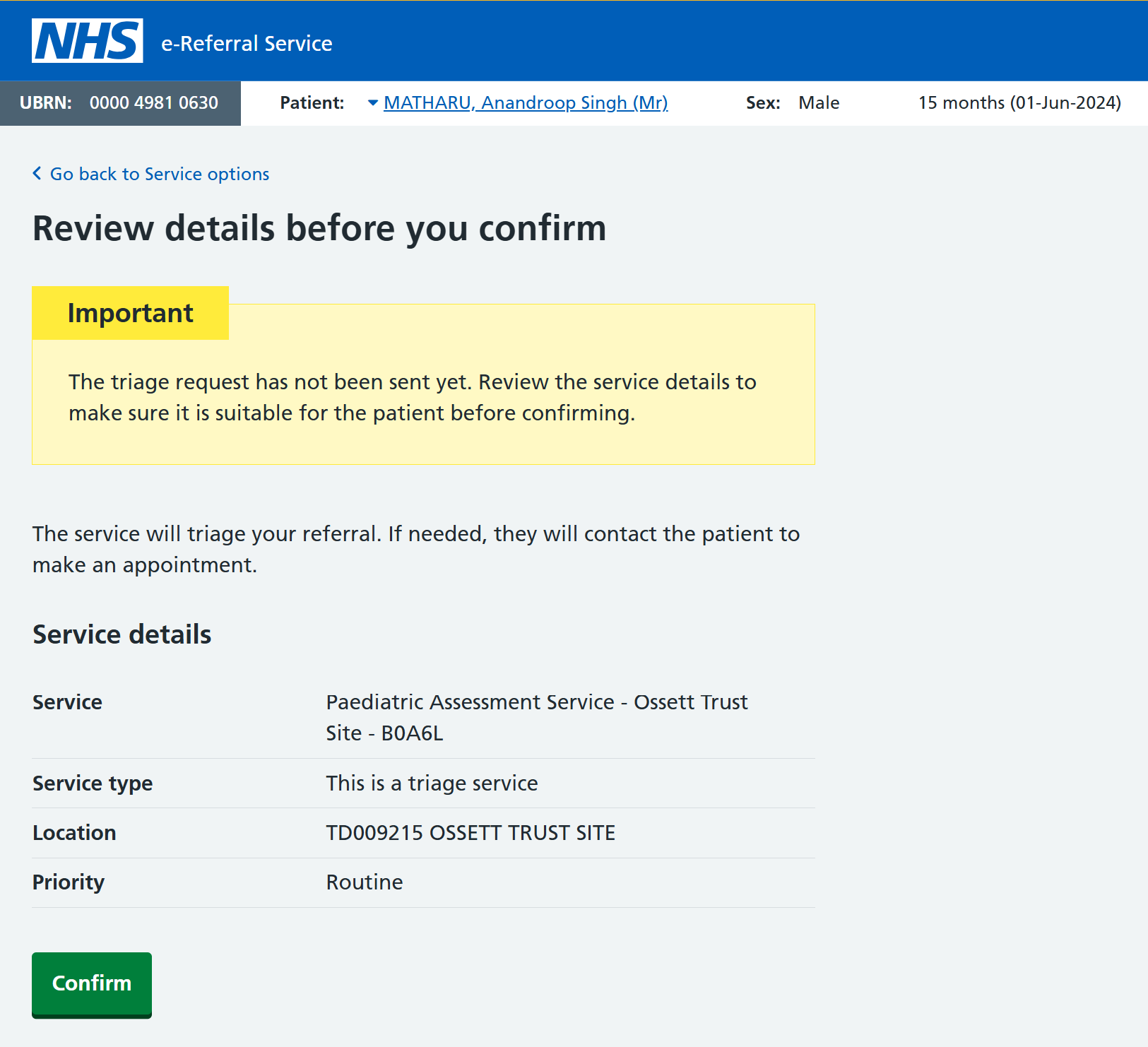Viewport: 1148px width, 1047px height.
Task: Click the service will triage your referral paragraph
Action: pyautogui.click(x=416, y=549)
